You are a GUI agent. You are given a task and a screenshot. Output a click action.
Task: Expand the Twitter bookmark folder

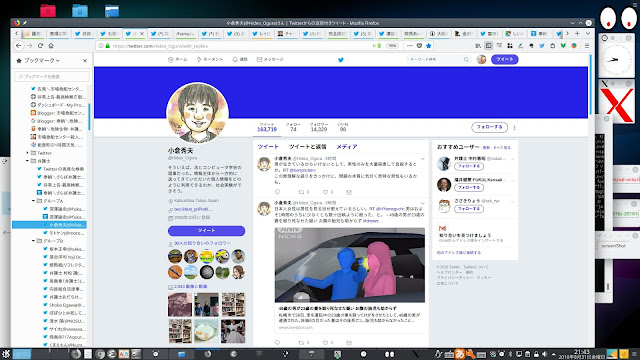28,153
